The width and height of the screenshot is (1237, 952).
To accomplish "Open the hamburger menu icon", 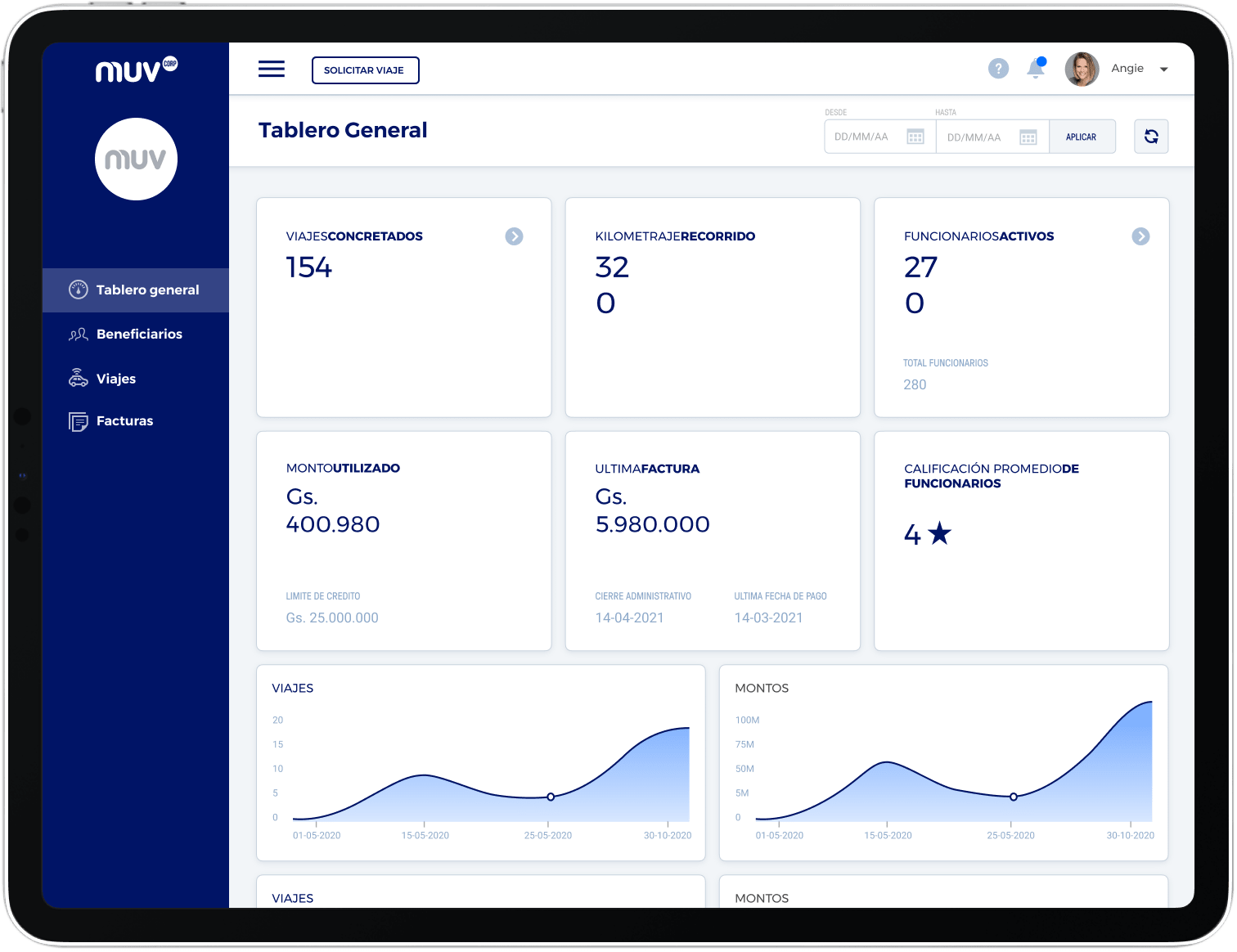I will coord(272,70).
